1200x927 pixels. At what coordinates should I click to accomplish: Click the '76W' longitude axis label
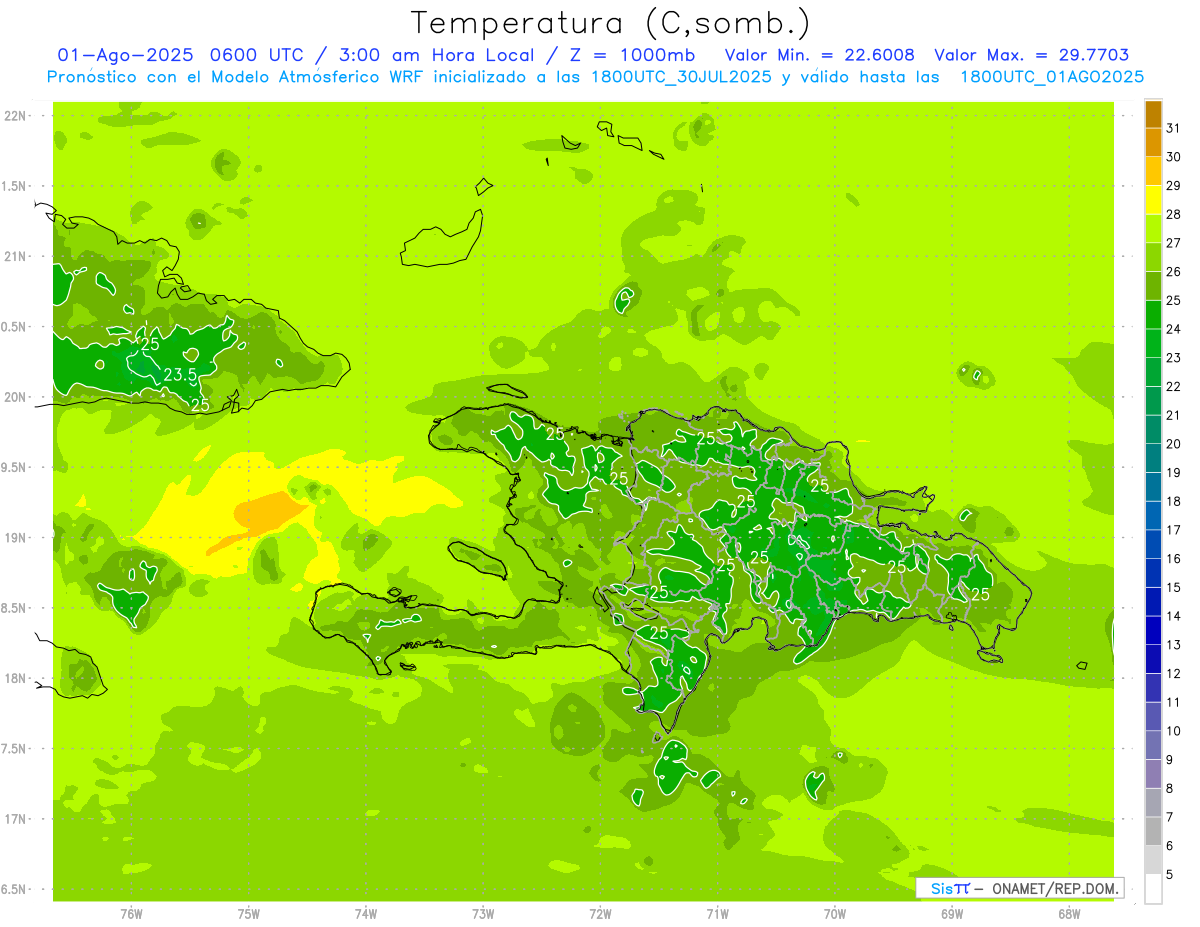tap(131, 915)
